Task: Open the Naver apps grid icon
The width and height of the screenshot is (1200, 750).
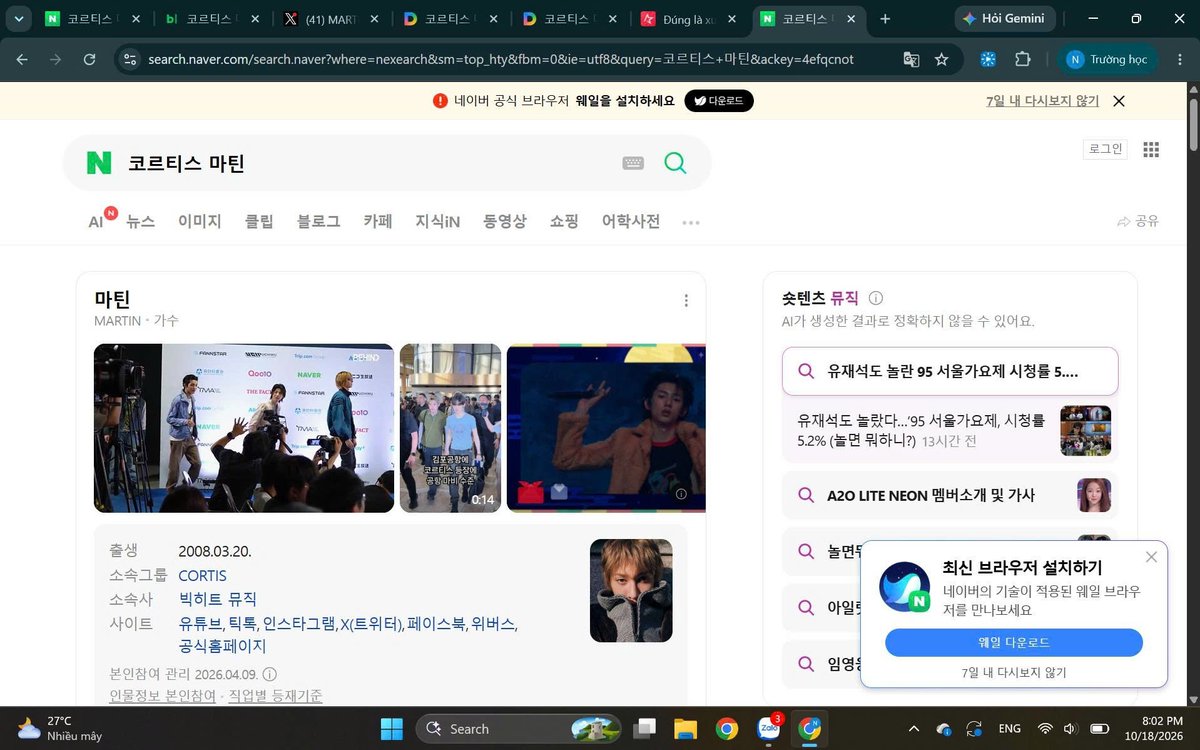Action: 1151,149
